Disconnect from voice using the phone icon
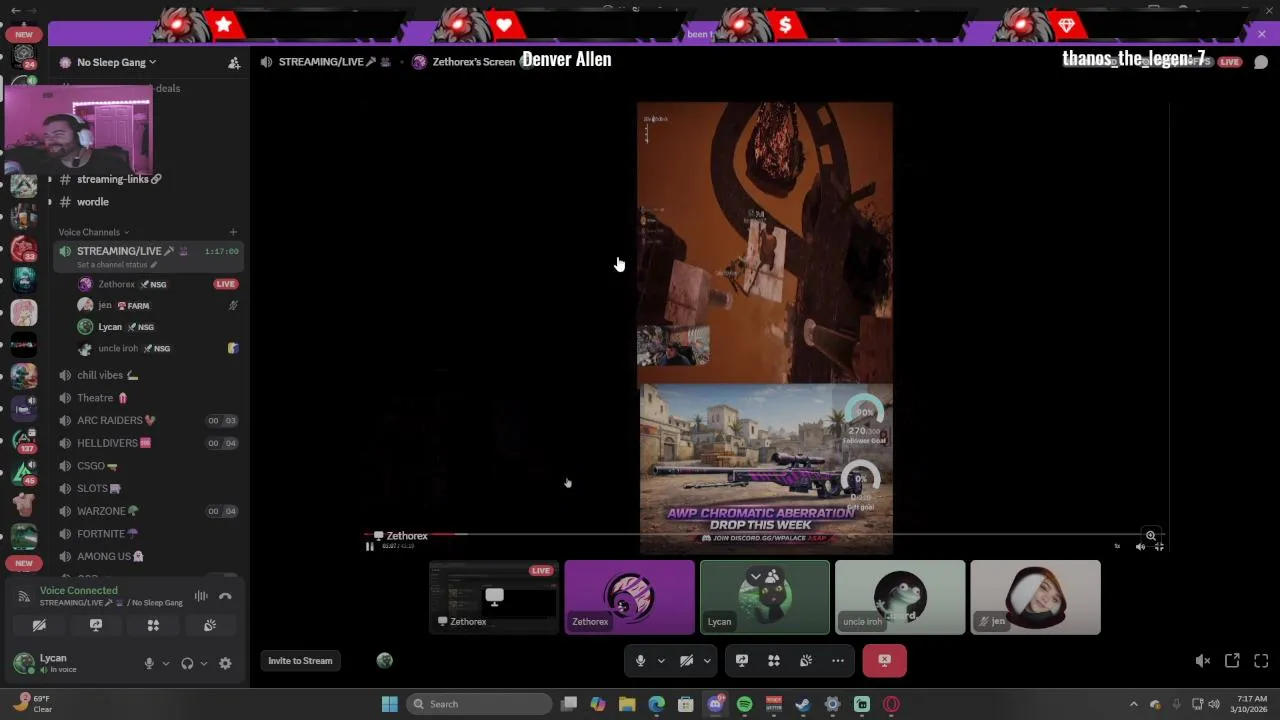Viewport: 1280px width, 720px height. click(x=225, y=596)
